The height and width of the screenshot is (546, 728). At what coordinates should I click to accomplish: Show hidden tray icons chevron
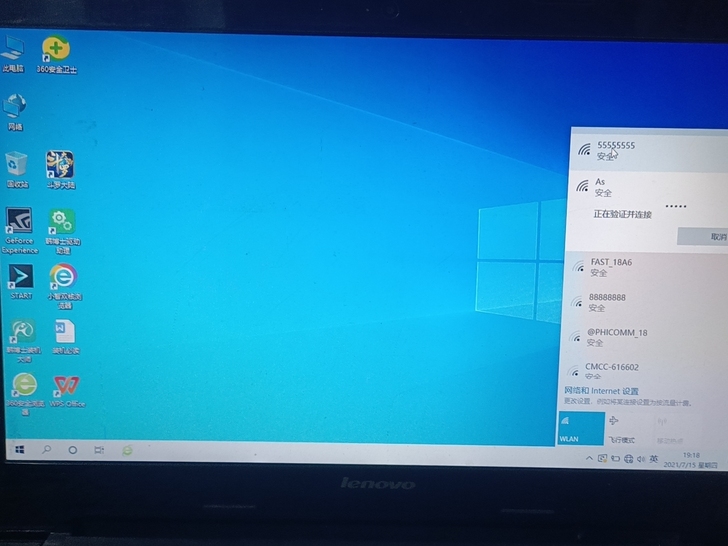(x=589, y=458)
